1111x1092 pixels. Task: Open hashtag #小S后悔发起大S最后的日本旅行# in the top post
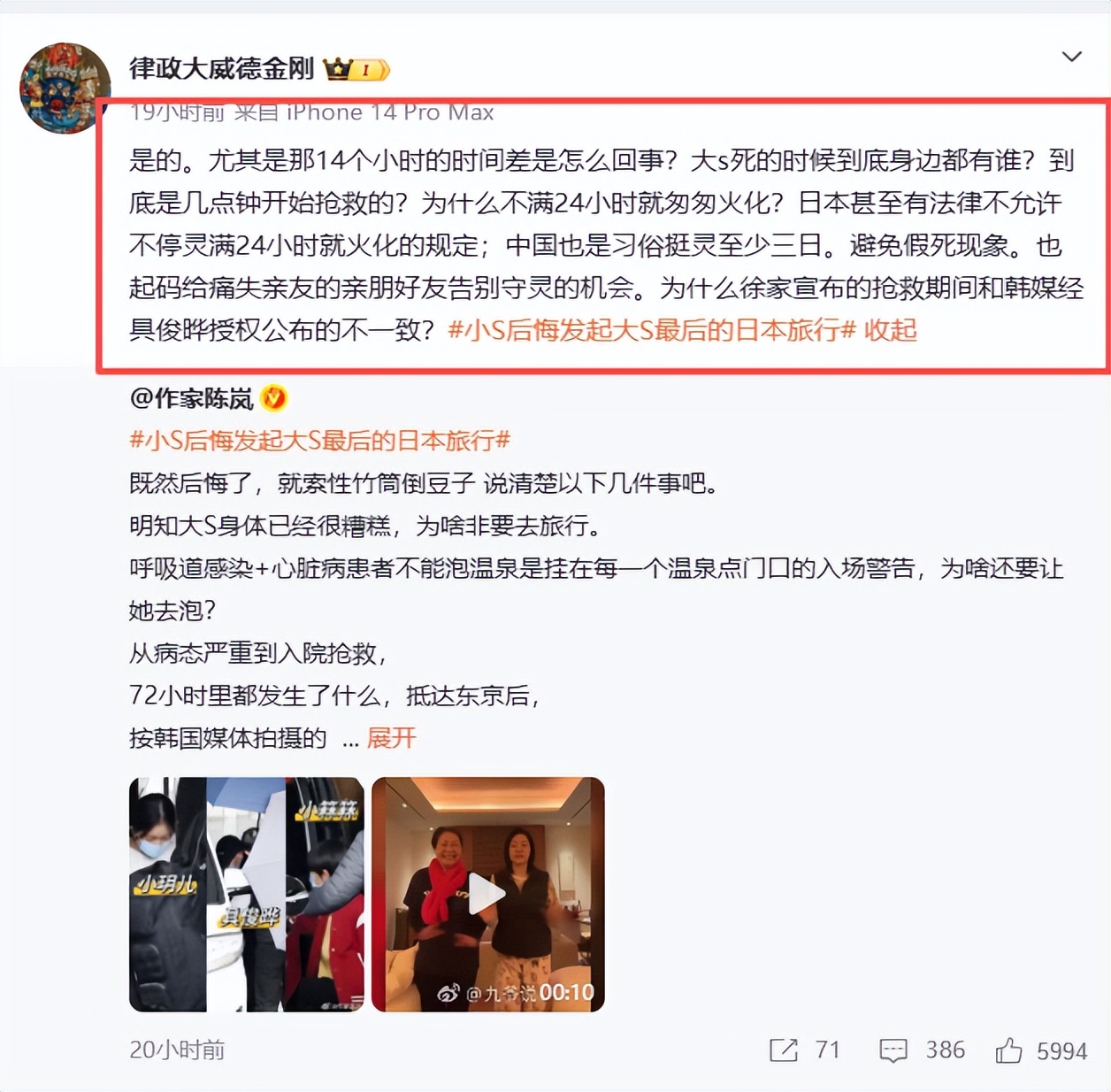click(652, 331)
